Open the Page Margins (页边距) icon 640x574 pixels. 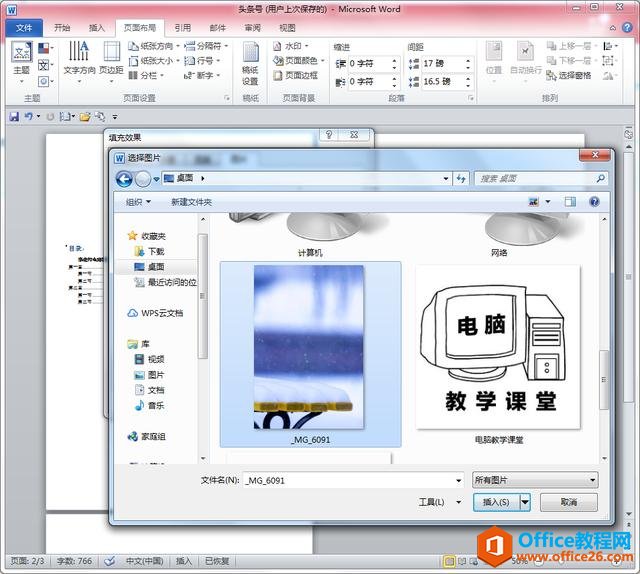click(x=111, y=61)
